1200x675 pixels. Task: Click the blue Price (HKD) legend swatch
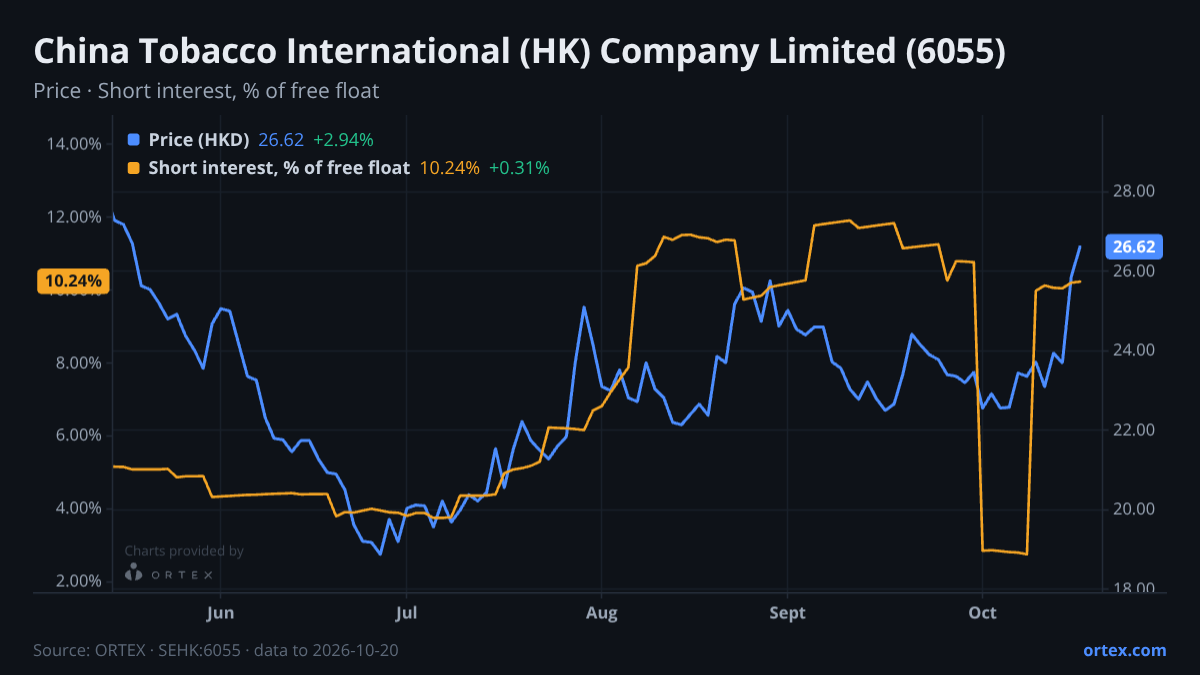pyautogui.click(x=135, y=140)
